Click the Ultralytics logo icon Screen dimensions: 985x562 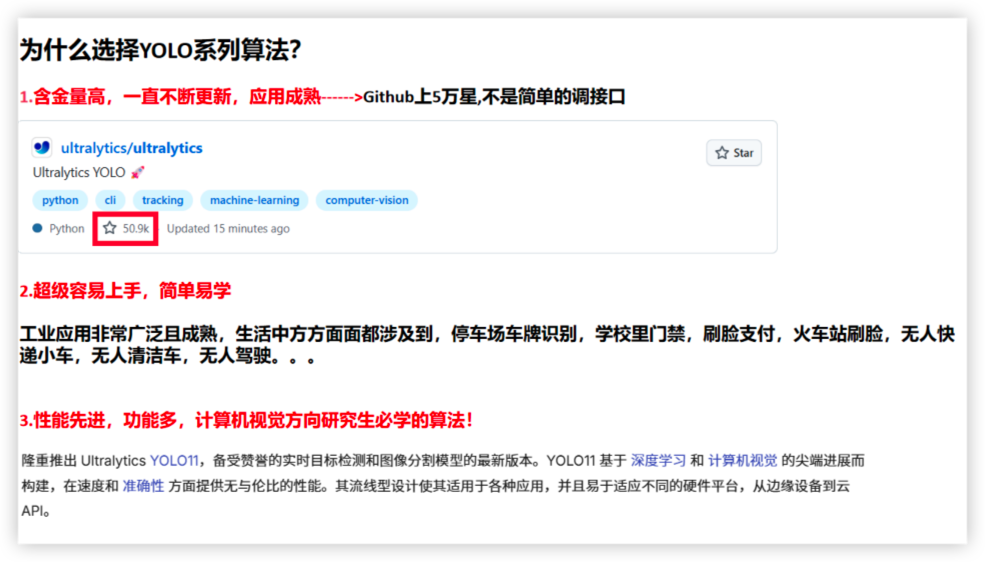[42, 148]
